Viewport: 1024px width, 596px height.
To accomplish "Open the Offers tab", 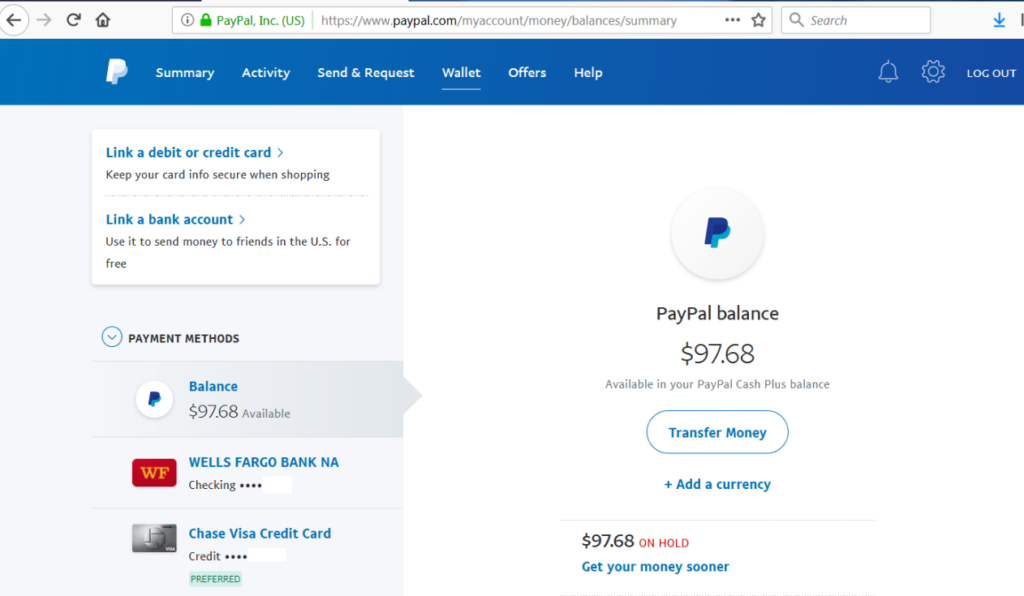I will [x=527, y=72].
